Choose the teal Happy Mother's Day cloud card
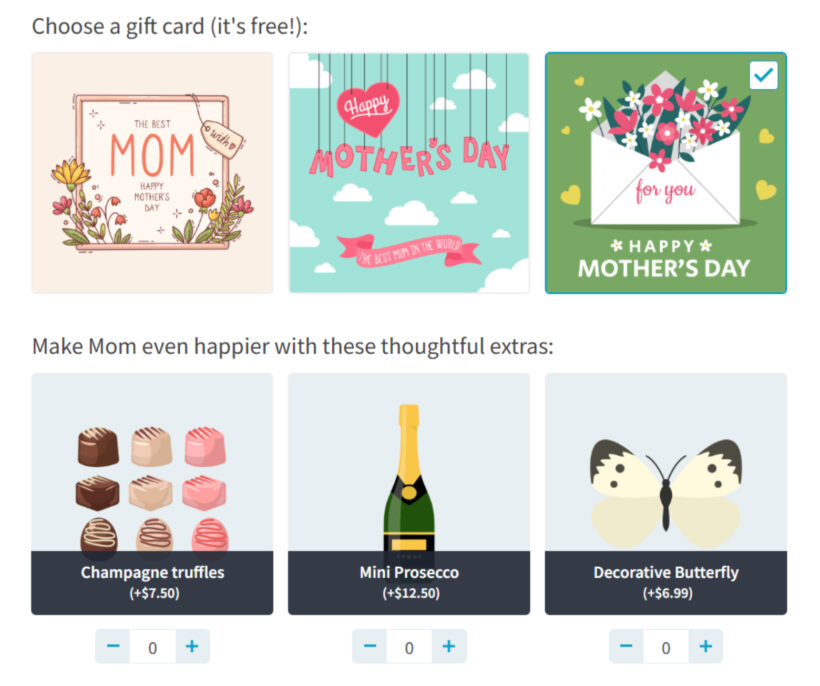Viewport: 820px width, 686px height. pyautogui.click(x=409, y=173)
